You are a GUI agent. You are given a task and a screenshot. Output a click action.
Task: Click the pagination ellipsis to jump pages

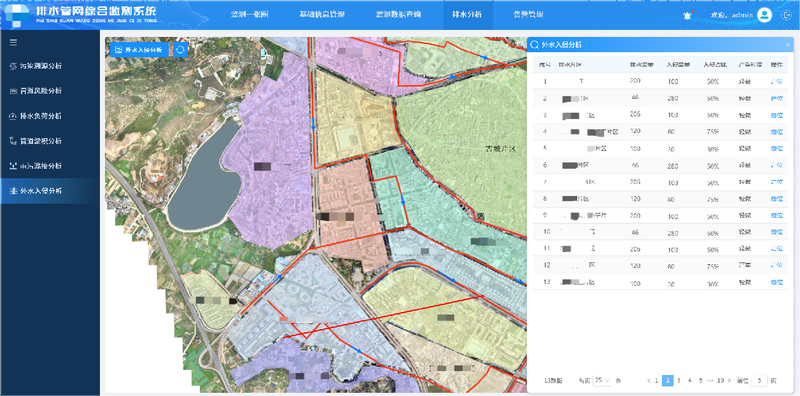710,380
